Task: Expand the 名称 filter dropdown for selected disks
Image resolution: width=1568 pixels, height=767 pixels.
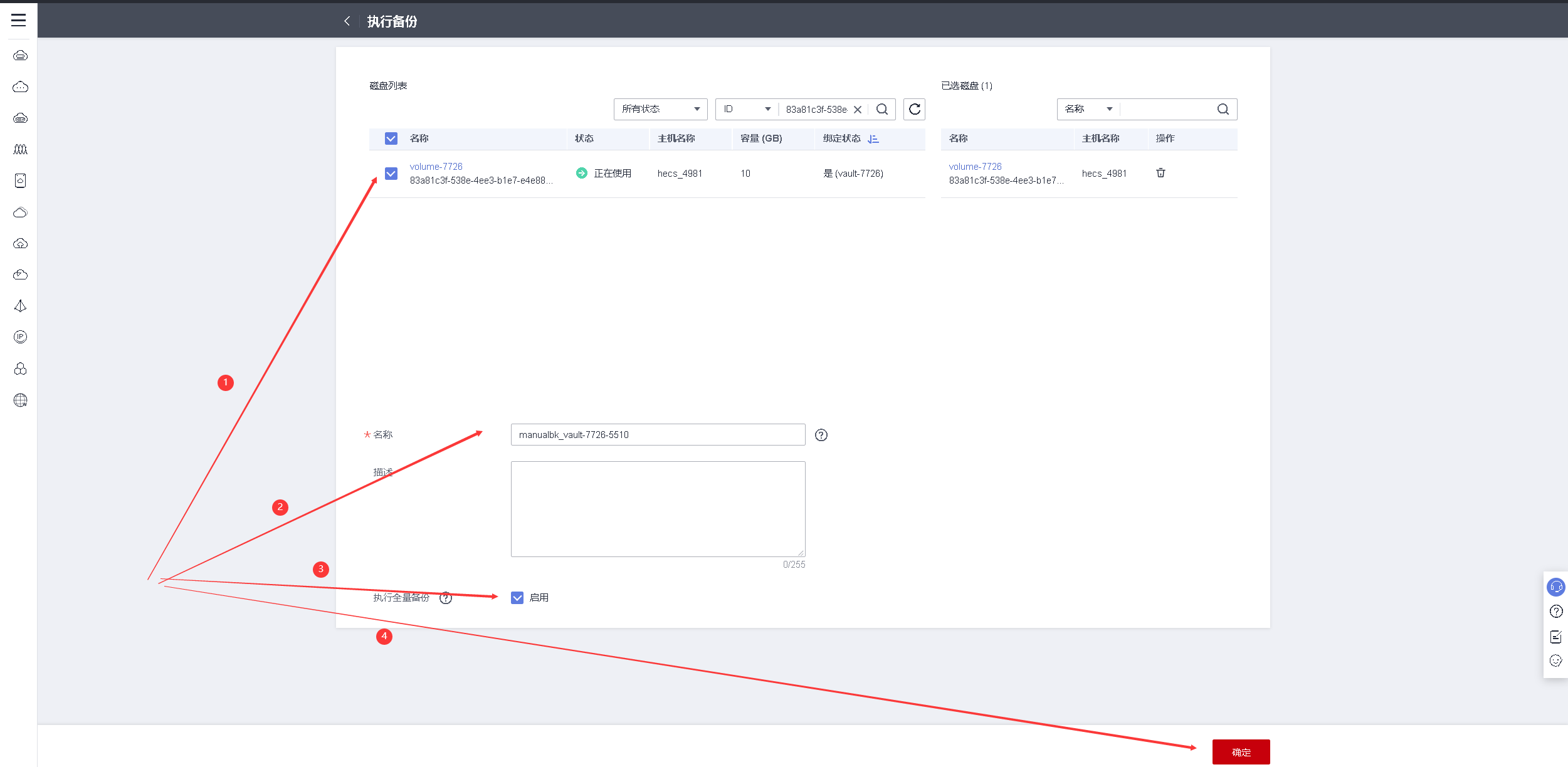Action: click(x=1088, y=109)
